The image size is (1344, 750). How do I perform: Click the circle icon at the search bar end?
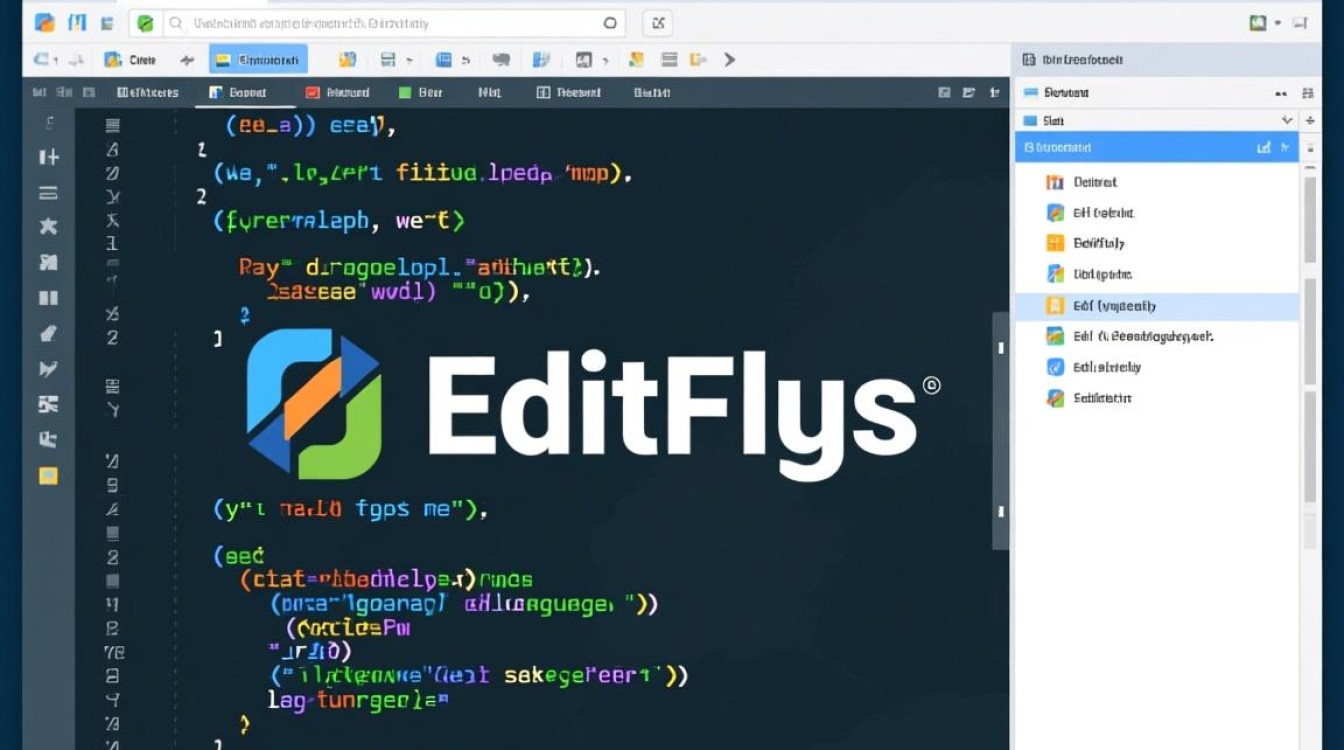[x=610, y=23]
